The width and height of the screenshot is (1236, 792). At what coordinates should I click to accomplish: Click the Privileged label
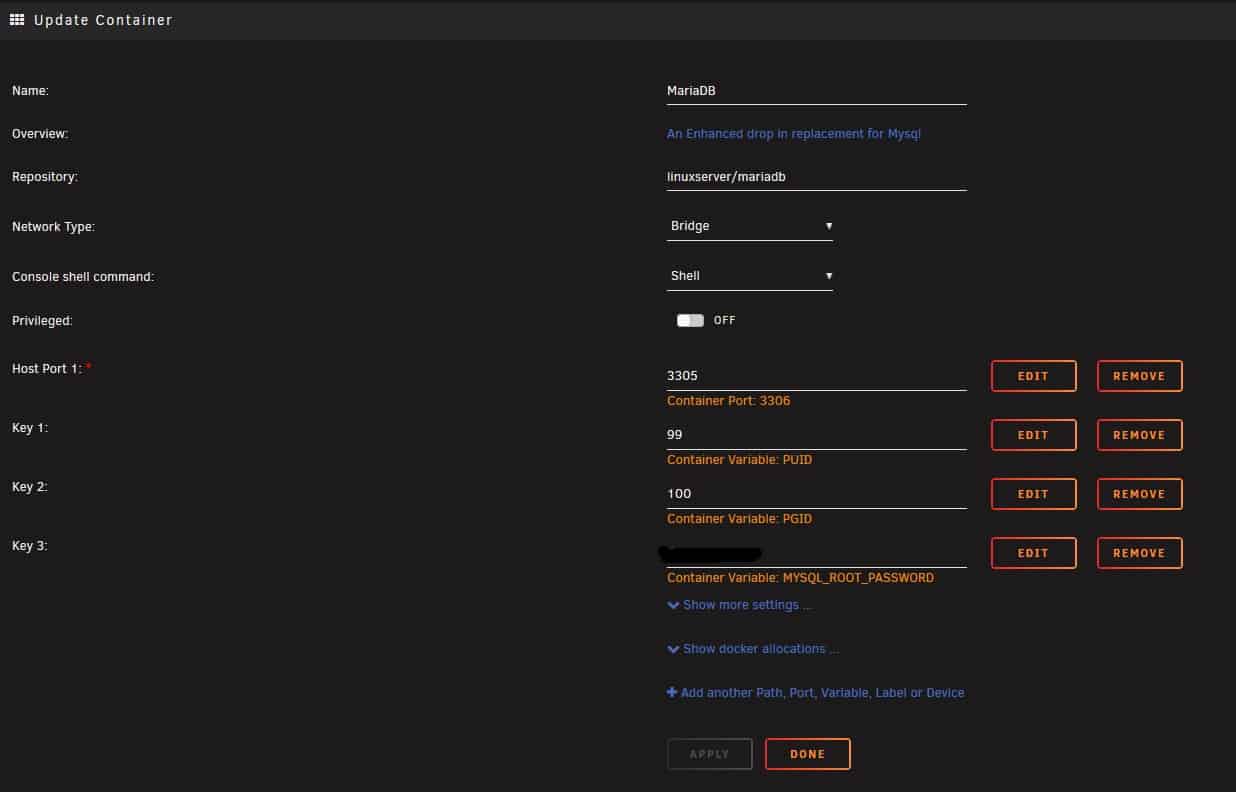pos(42,321)
